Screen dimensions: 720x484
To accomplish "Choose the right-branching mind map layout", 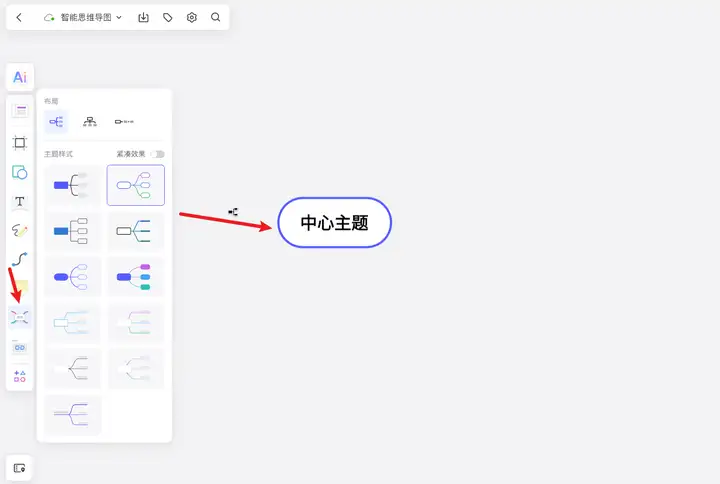I will (56, 122).
